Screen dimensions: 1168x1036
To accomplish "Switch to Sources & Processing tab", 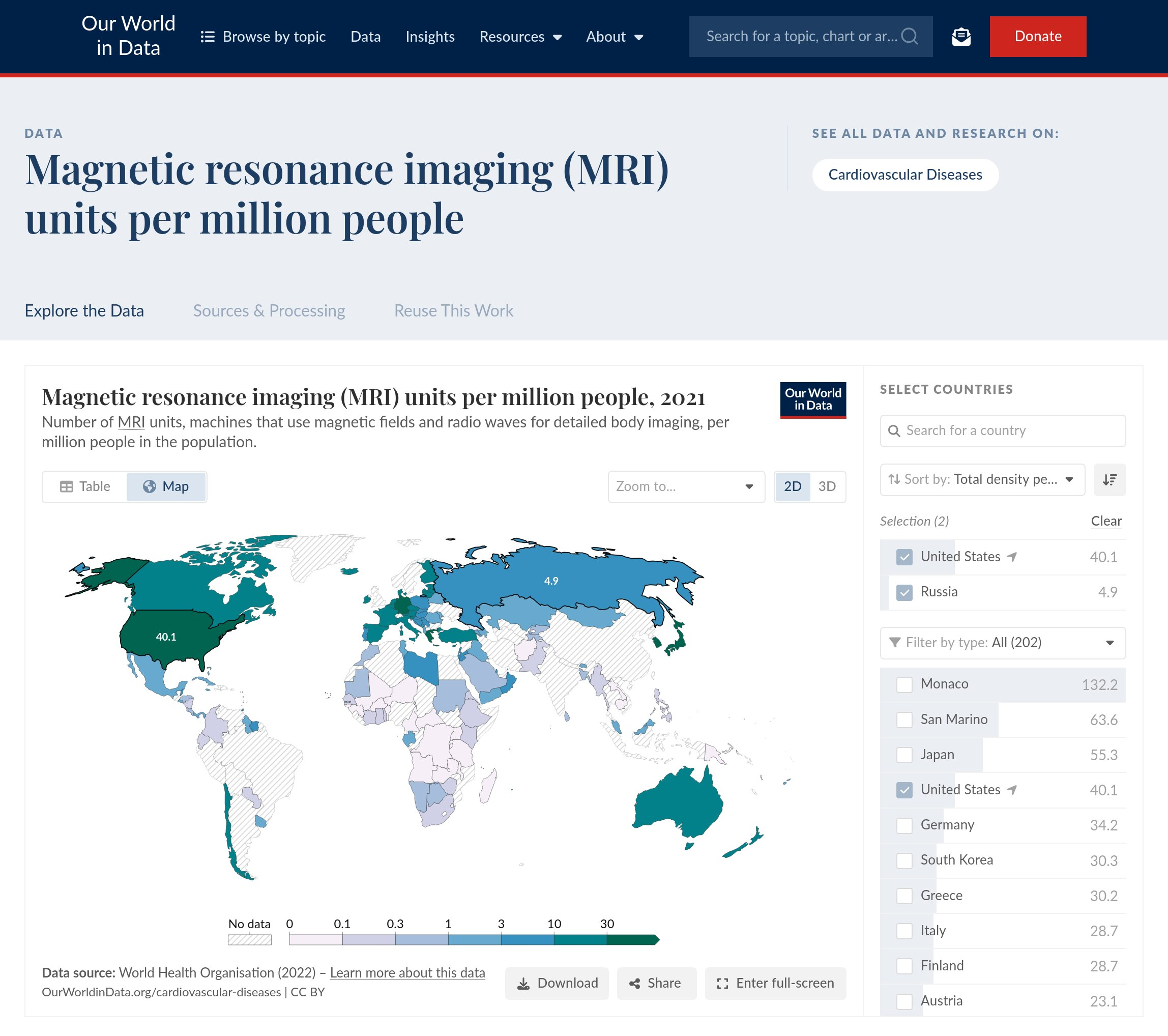I will pos(269,311).
